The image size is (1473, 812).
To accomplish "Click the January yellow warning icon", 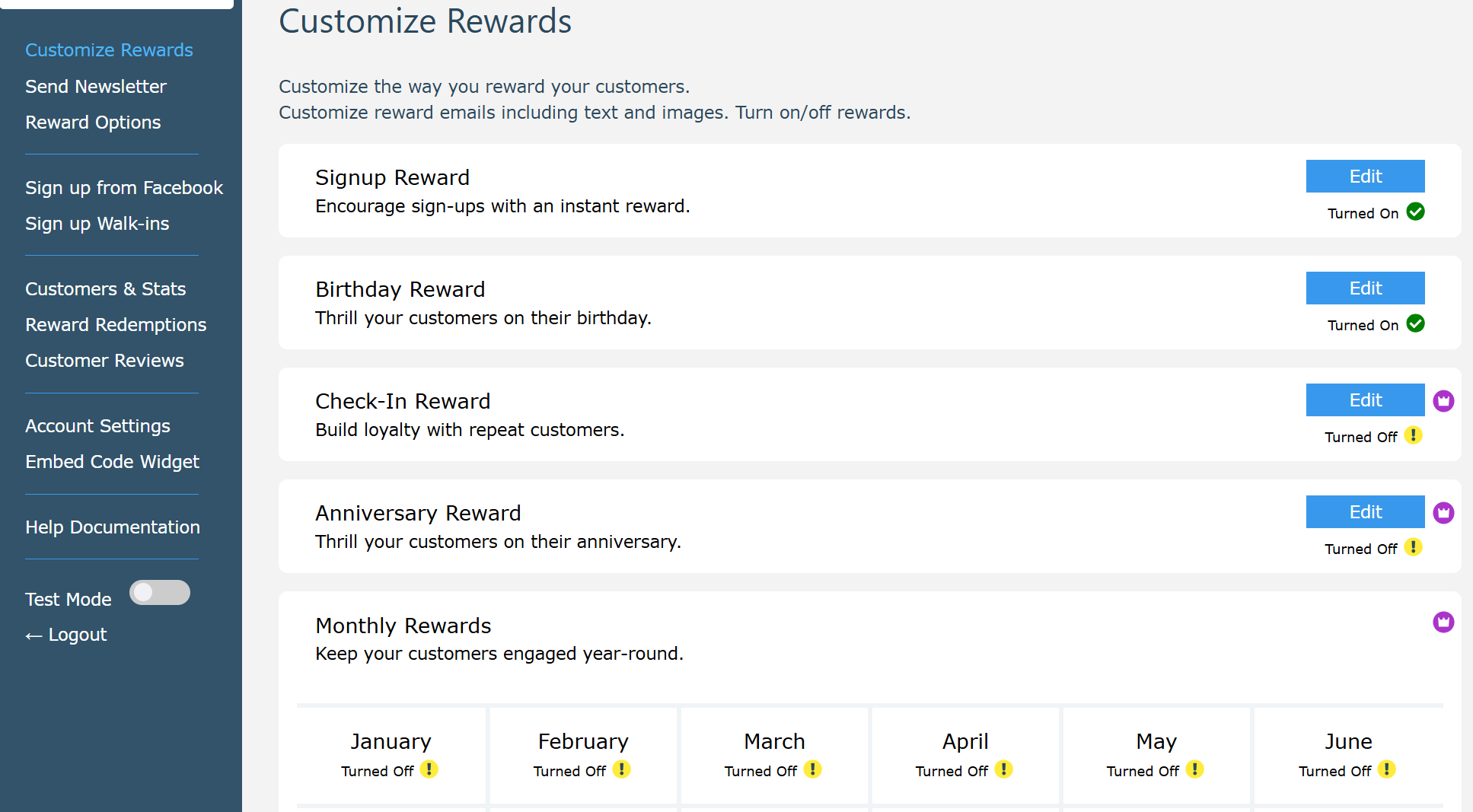I will pos(429,769).
